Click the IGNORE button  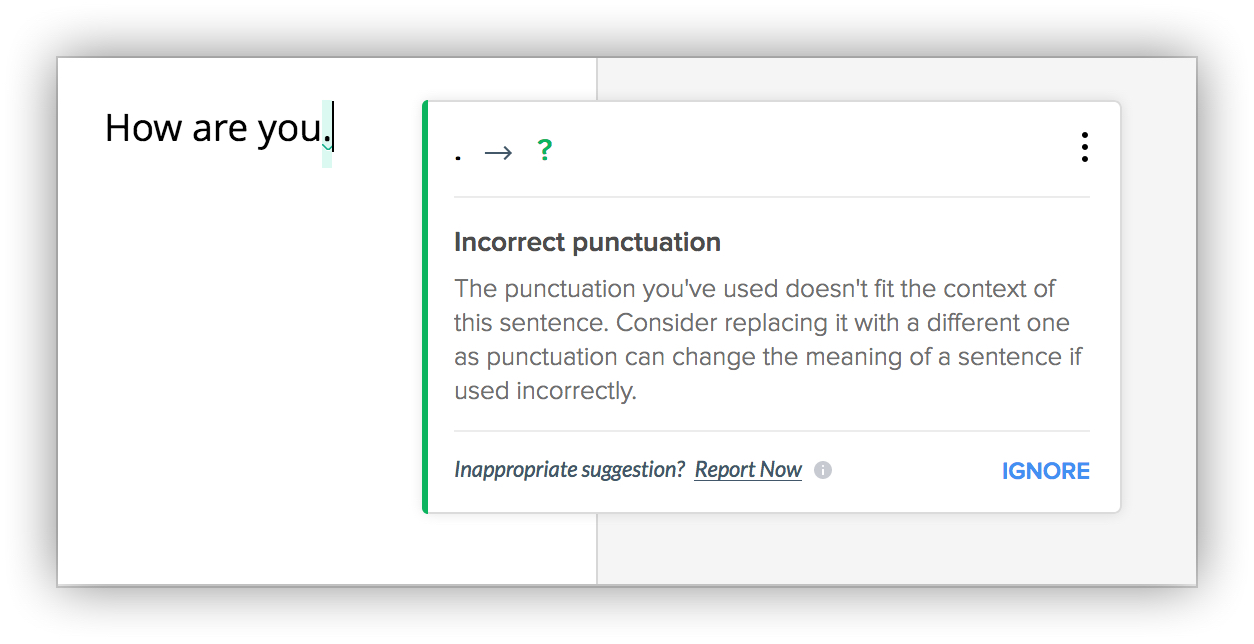coord(1046,471)
